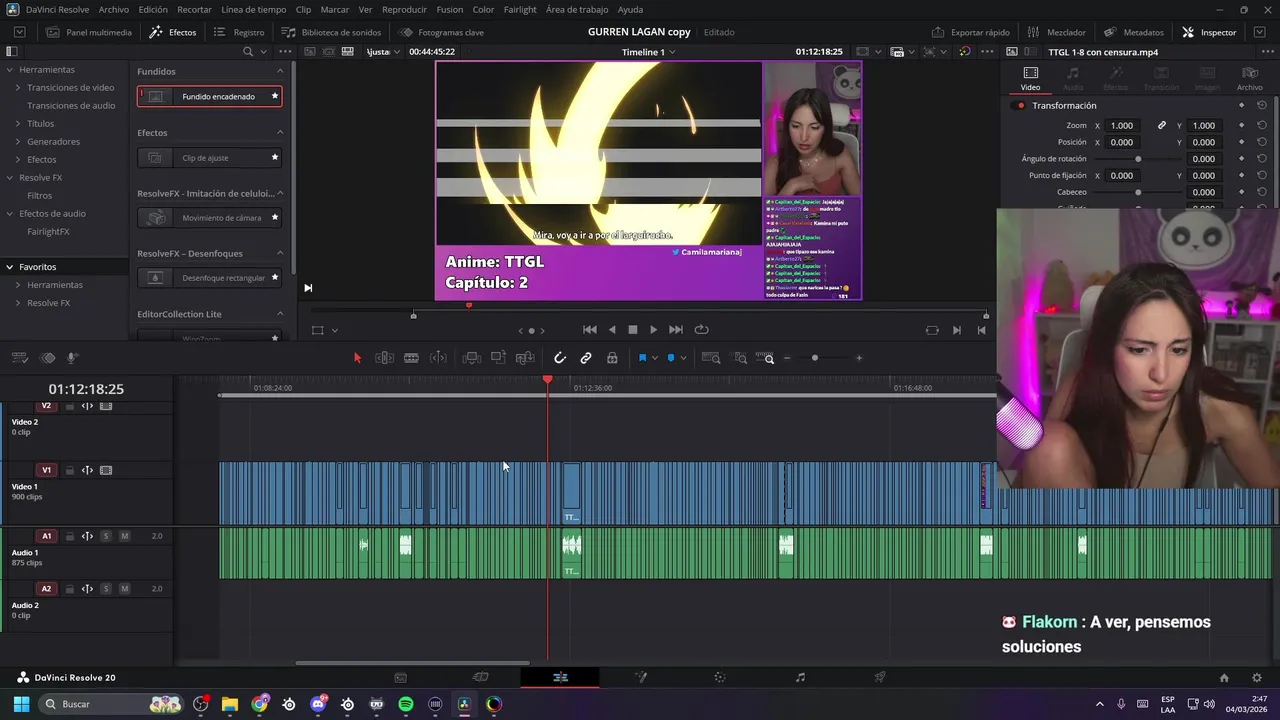The height and width of the screenshot is (720, 1280).
Task: Open the Ayuda menu
Action: point(630,9)
